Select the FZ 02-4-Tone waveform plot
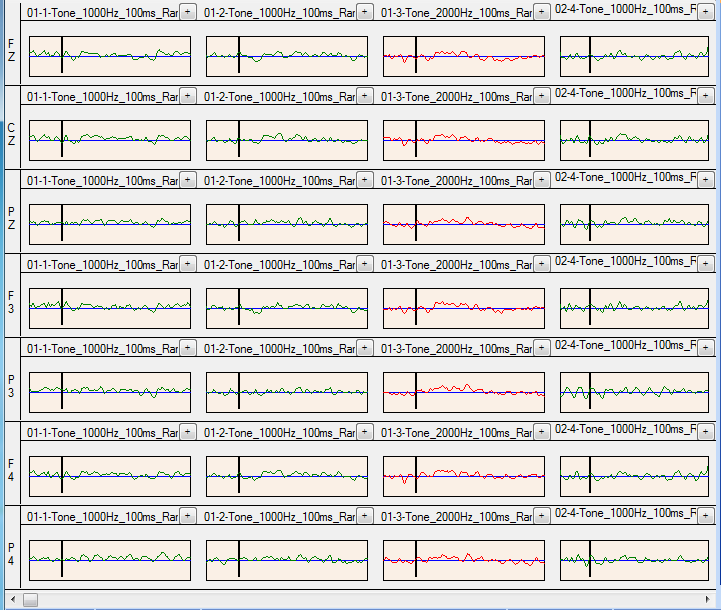The width and height of the screenshot is (721, 610). click(635, 57)
